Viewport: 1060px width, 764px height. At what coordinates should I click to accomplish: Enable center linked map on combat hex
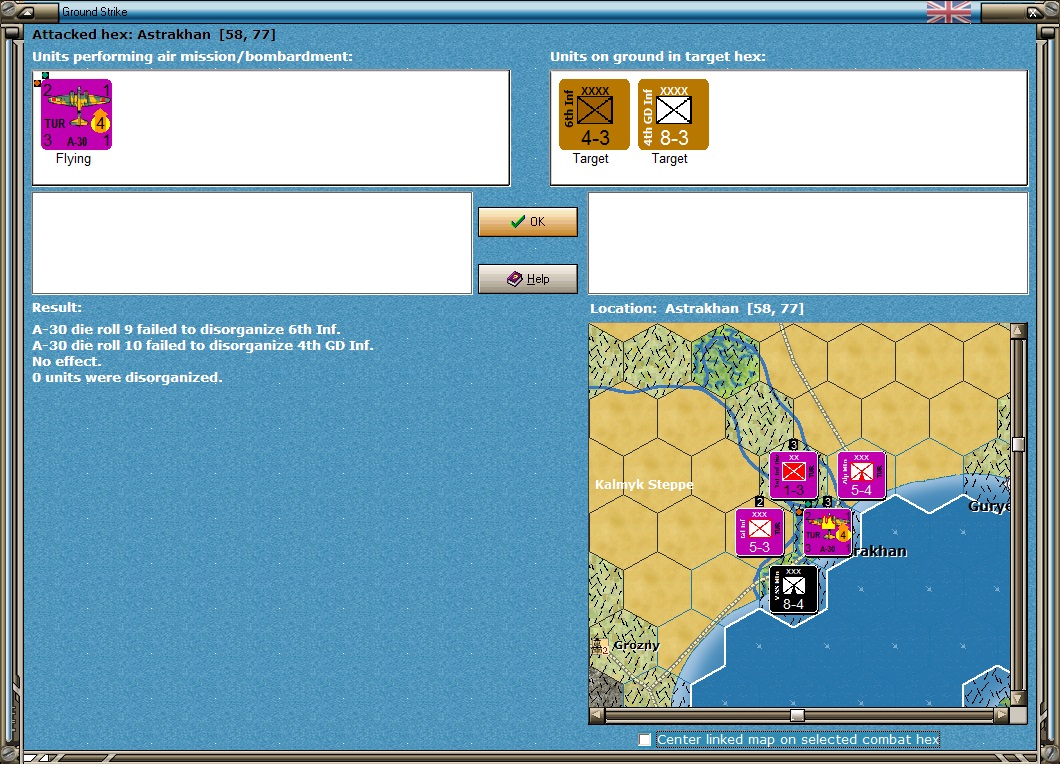[645, 740]
